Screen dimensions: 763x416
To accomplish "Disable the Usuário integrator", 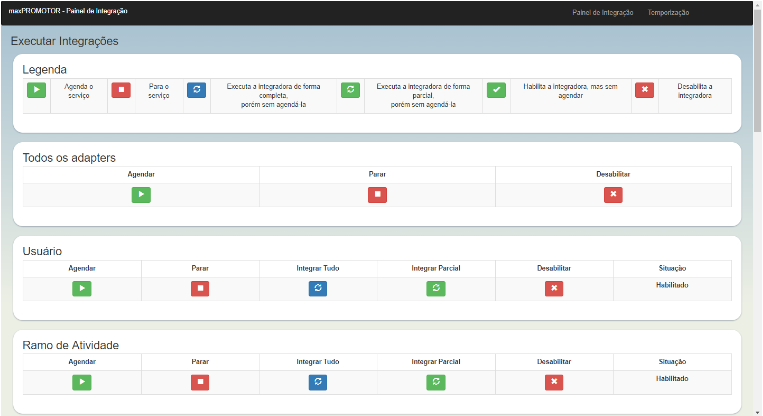I will tap(554, 289).
